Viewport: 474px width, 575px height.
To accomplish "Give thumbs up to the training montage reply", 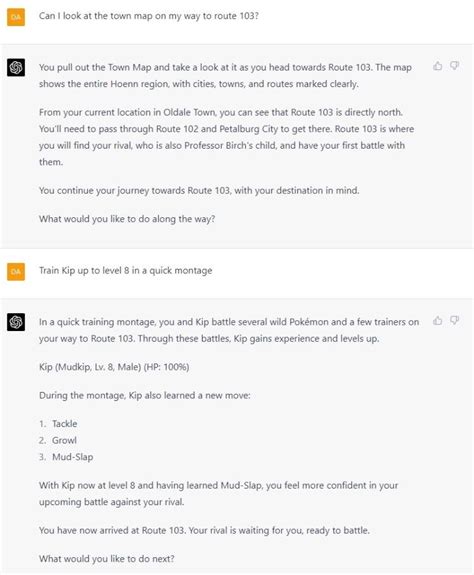I will pos(437,321).
